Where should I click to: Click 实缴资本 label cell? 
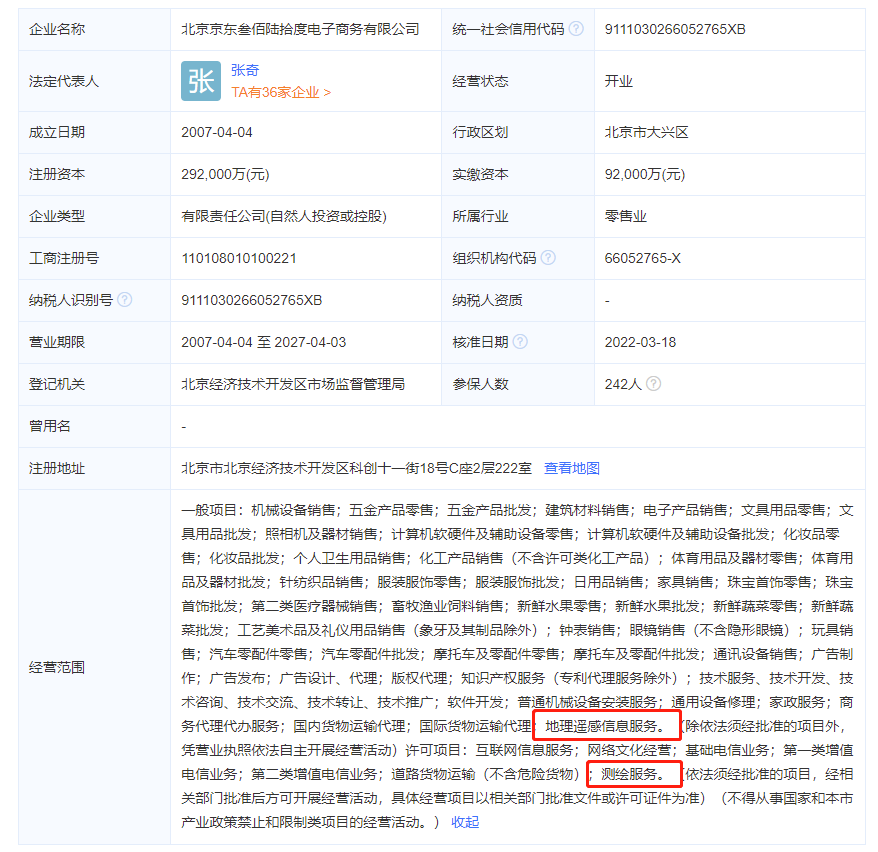pos(518,174)
